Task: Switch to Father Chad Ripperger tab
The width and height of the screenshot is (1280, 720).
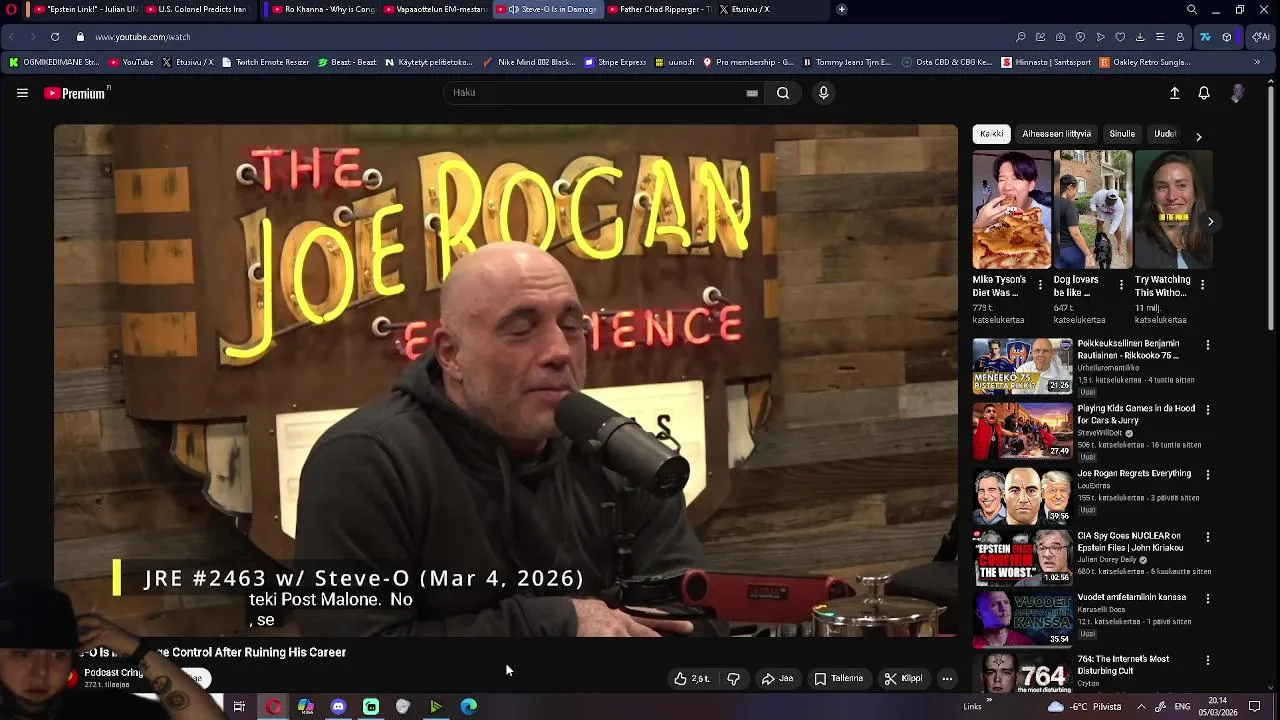Action: 660,9
